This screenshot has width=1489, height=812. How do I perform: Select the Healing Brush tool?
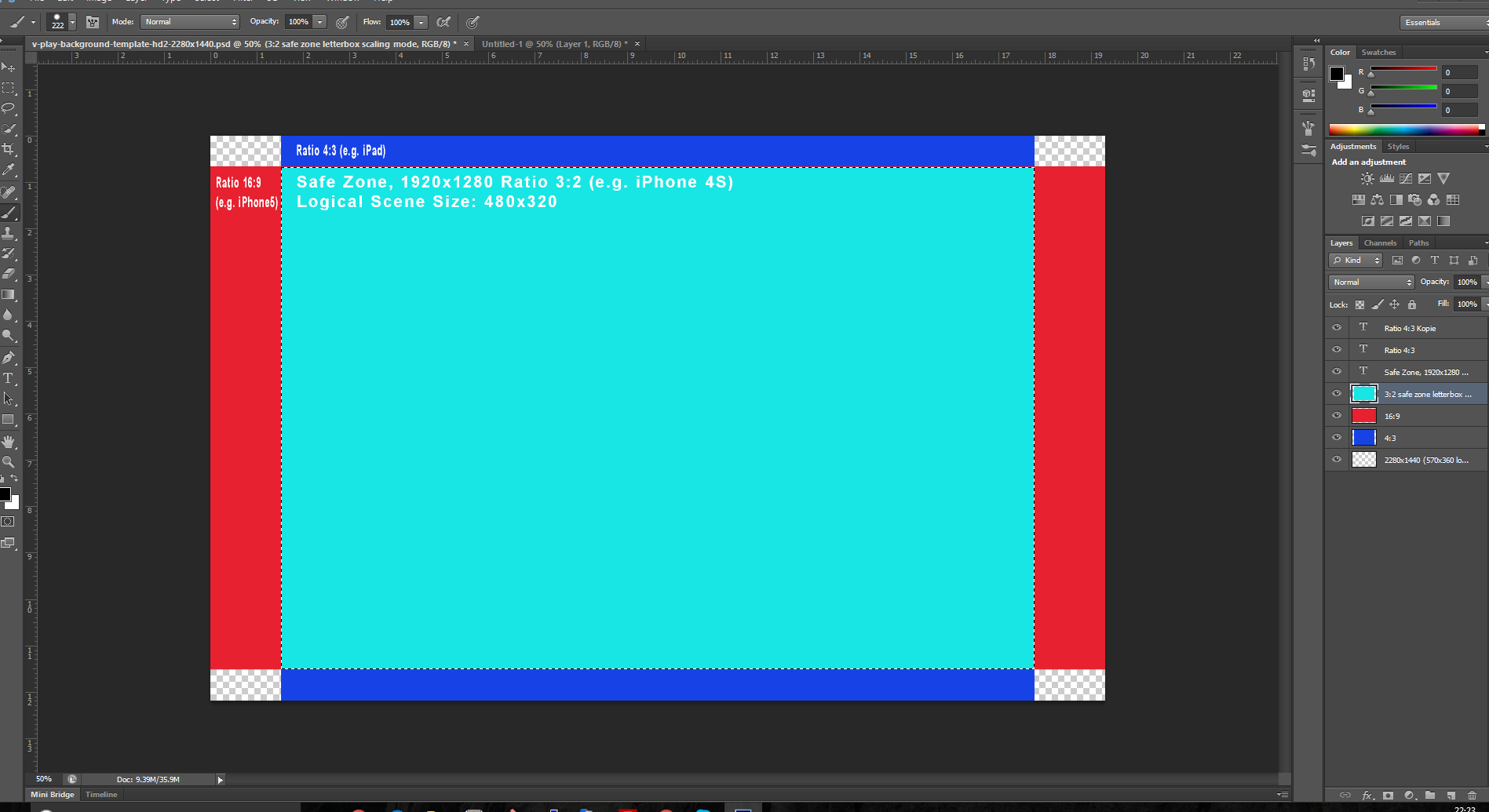point(9,192)
